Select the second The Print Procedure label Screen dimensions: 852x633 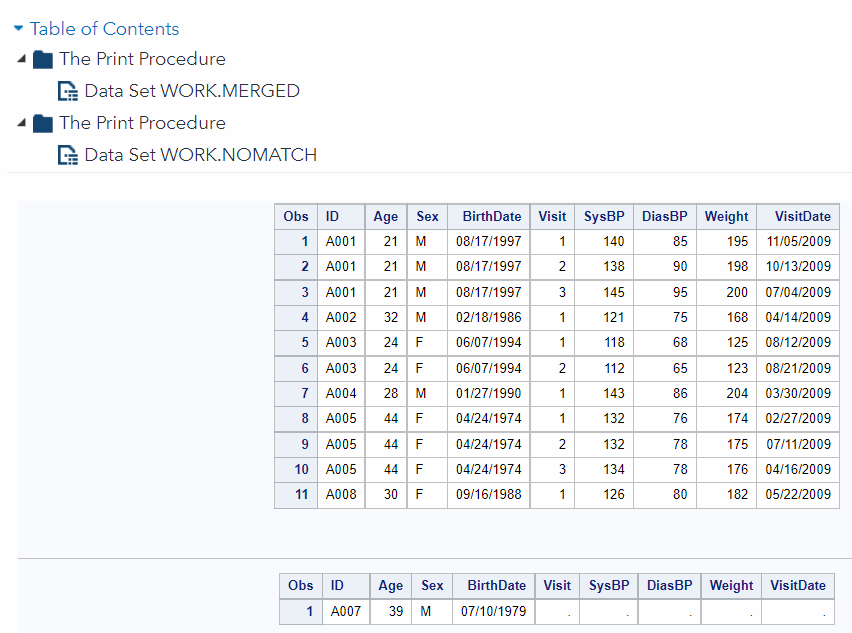point(142,123)
